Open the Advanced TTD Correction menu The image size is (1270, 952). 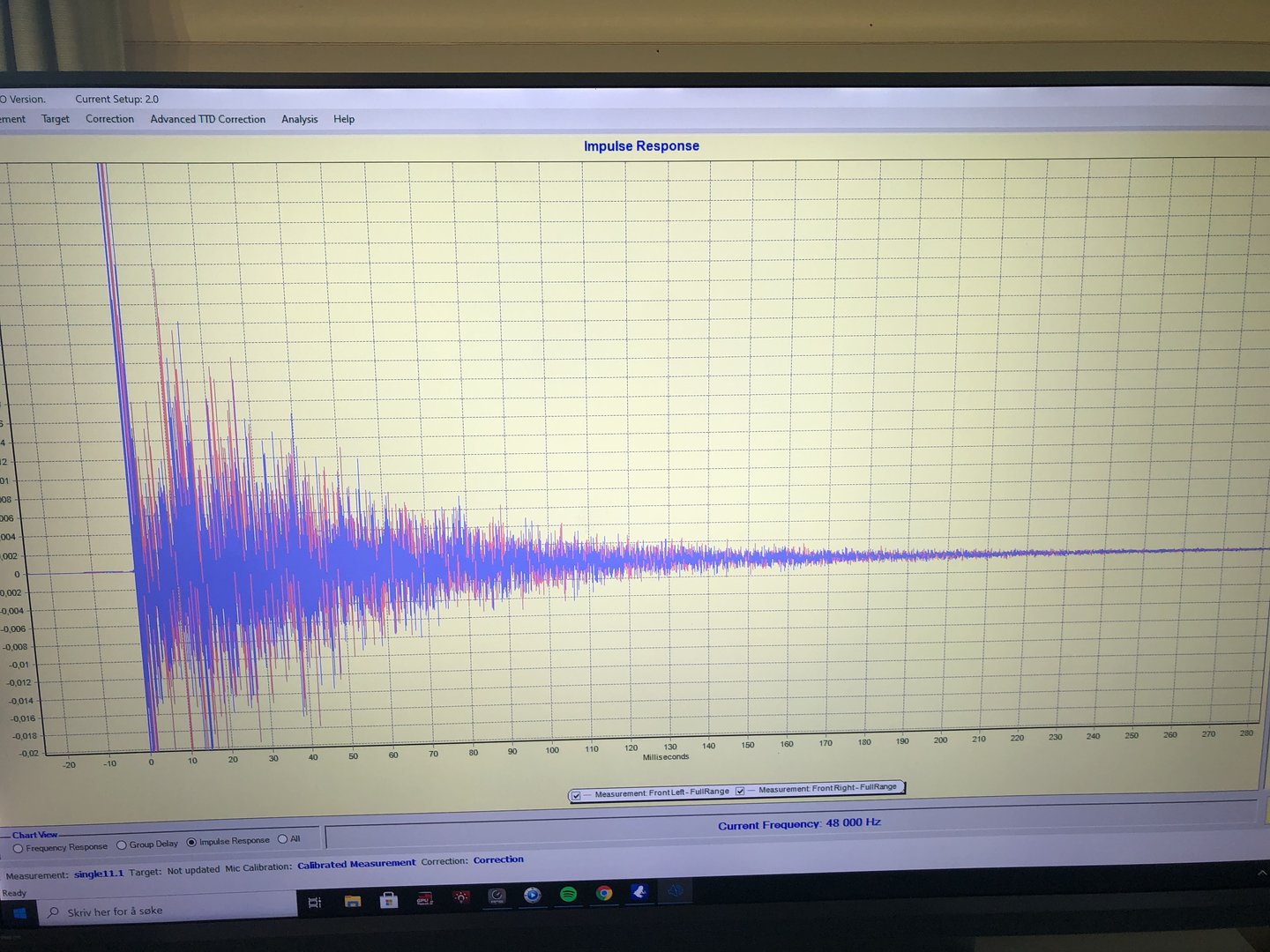click(x=207, y=119)
